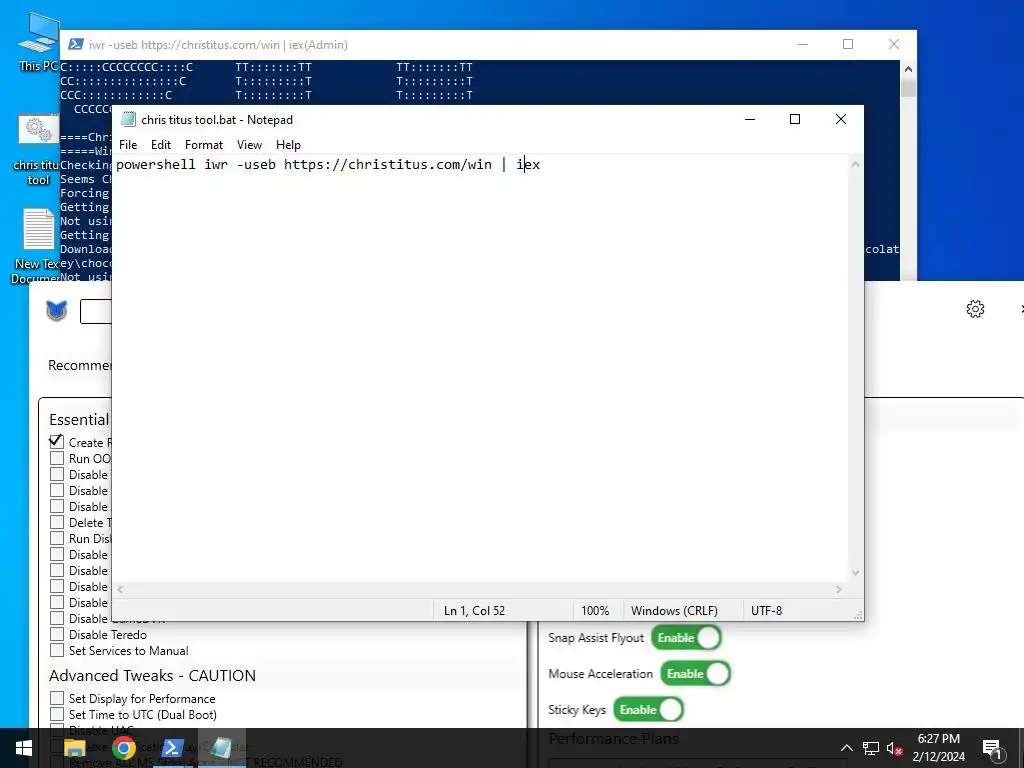The height and width of the screenshot is (768, 1024).
Task: Click the PowerShell scrollbar up arrow
Action: pyautogui.click(x=908, y=69)
